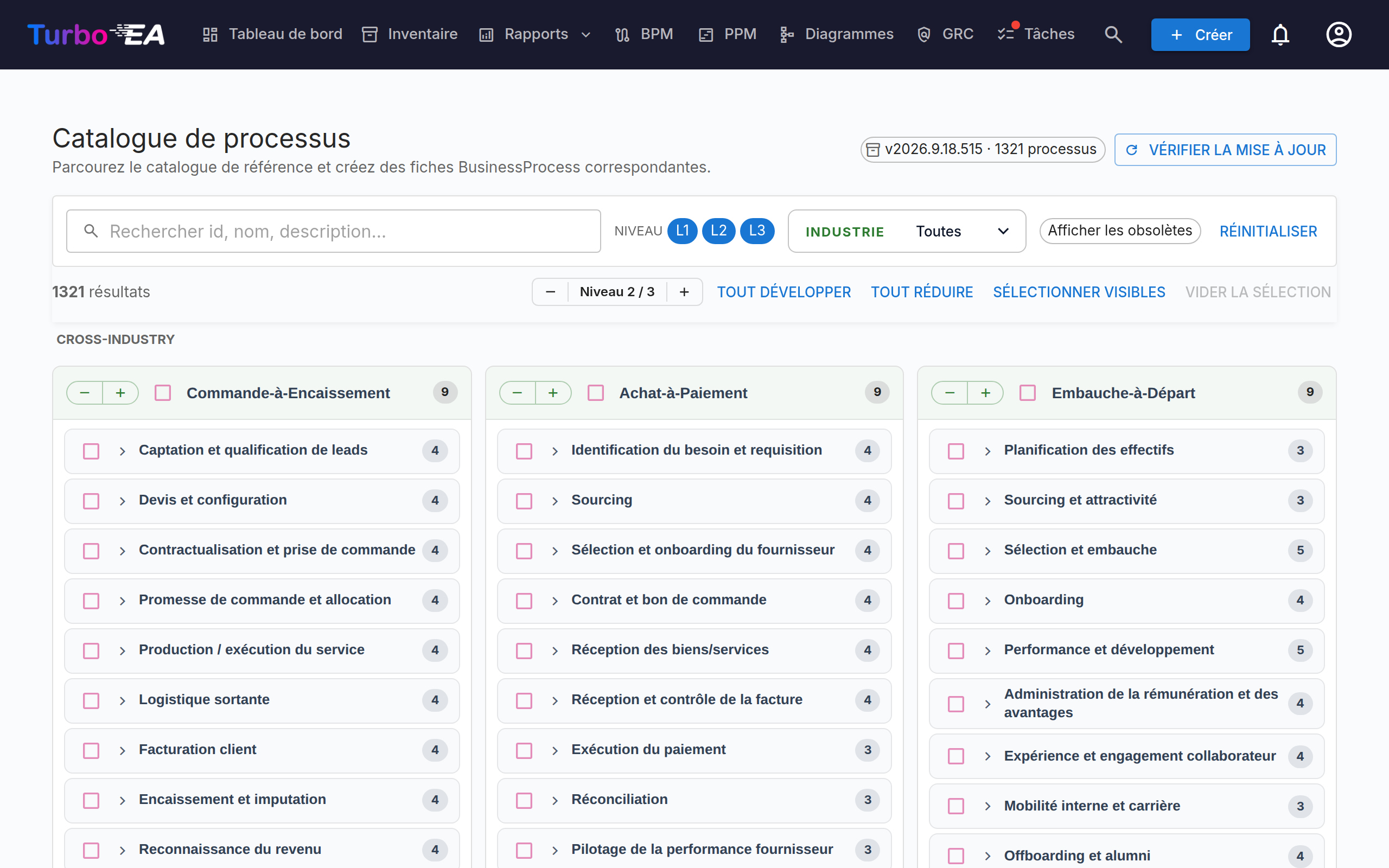Expand Devis et configuration row

[122, 501]
